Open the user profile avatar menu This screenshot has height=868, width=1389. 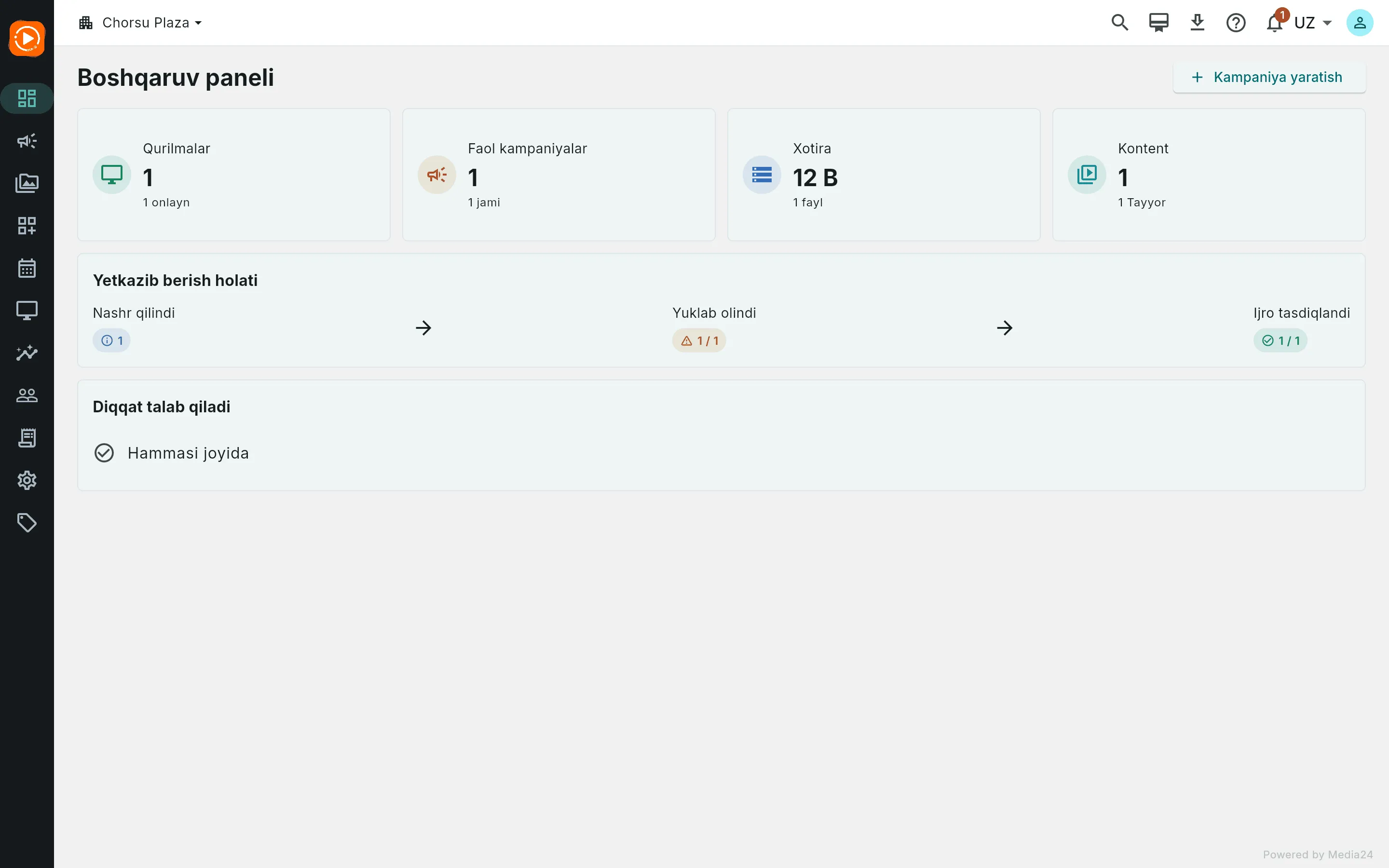coord(1360,23)
